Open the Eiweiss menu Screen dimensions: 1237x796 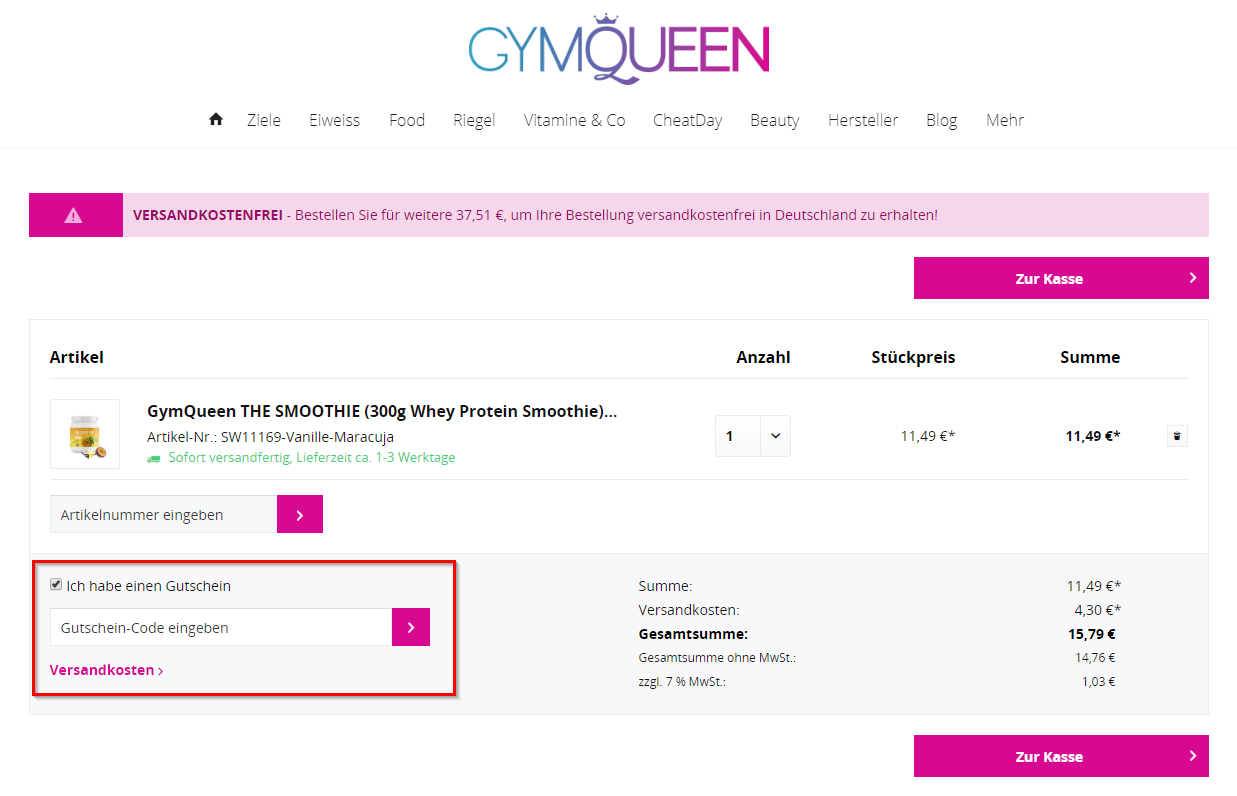click(x=334, y=120)
